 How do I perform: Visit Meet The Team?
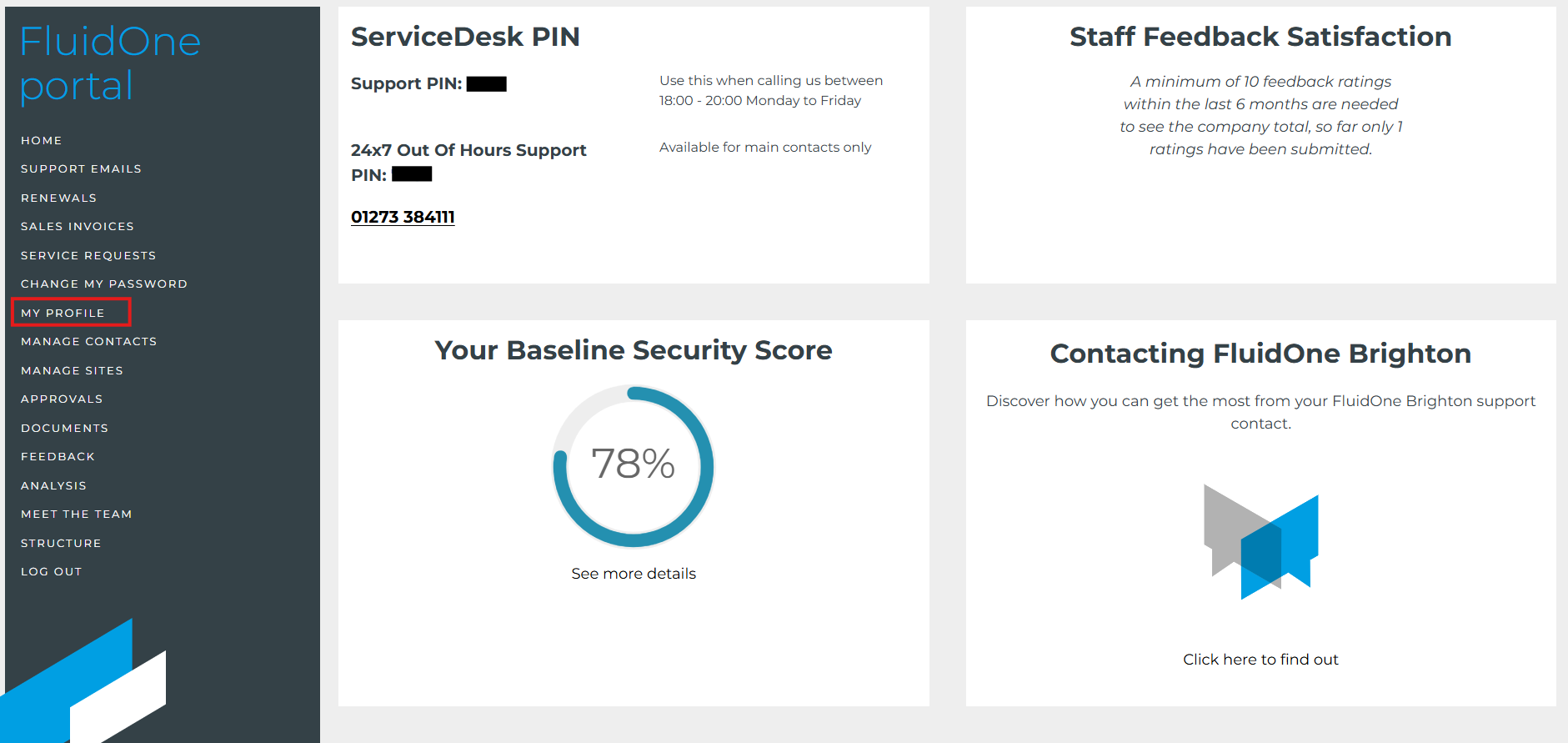[x=76, y=514]
